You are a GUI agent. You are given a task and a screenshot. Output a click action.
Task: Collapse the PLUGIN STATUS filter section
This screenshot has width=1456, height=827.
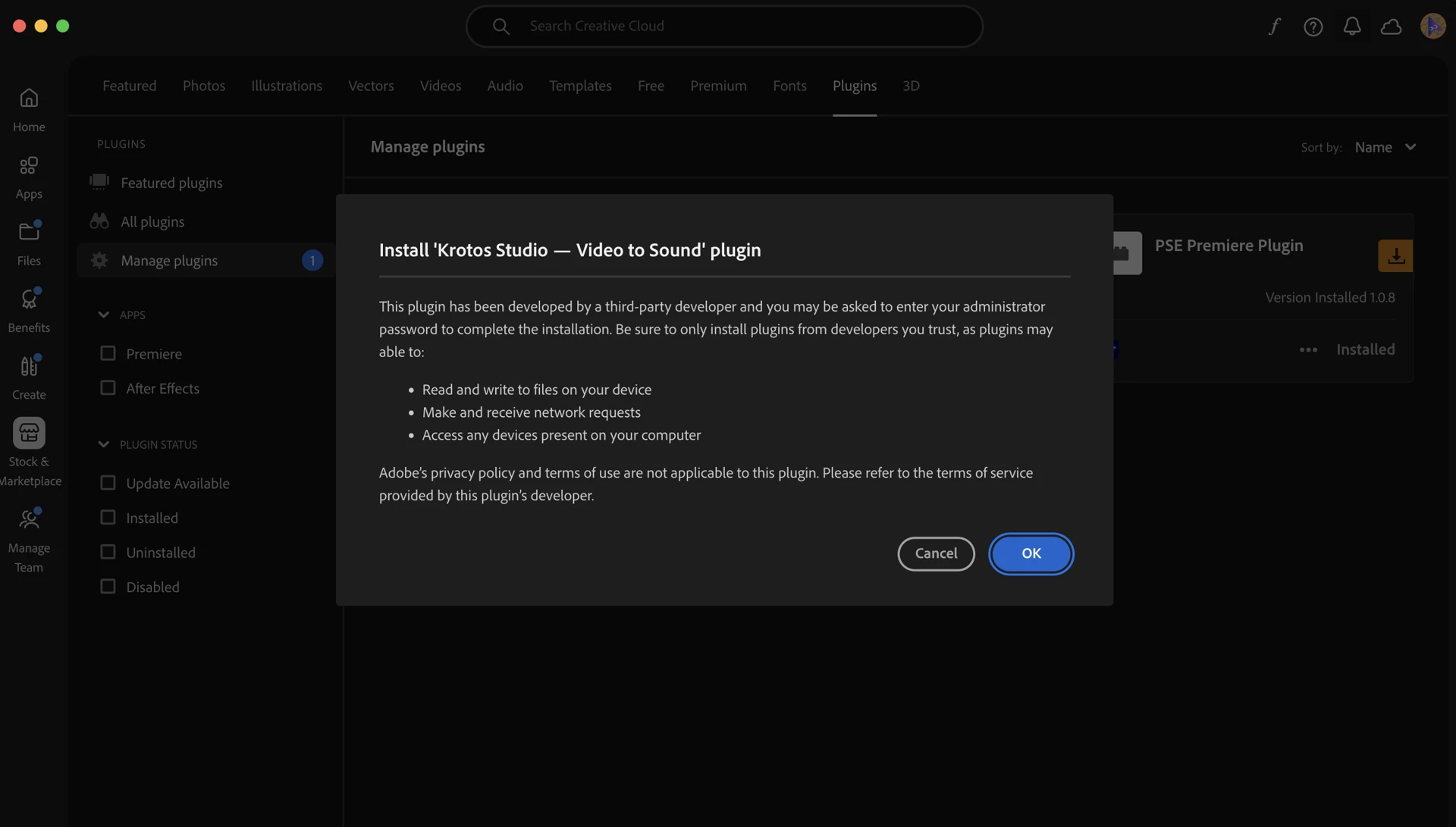[103, 444]
